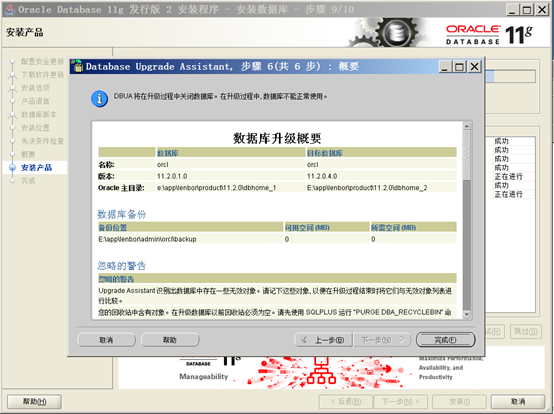The image size is (554, 414).
Task: Click the blue information icon in the DBUA dialog
Action: pyautogui.click(x=99, y=99)
